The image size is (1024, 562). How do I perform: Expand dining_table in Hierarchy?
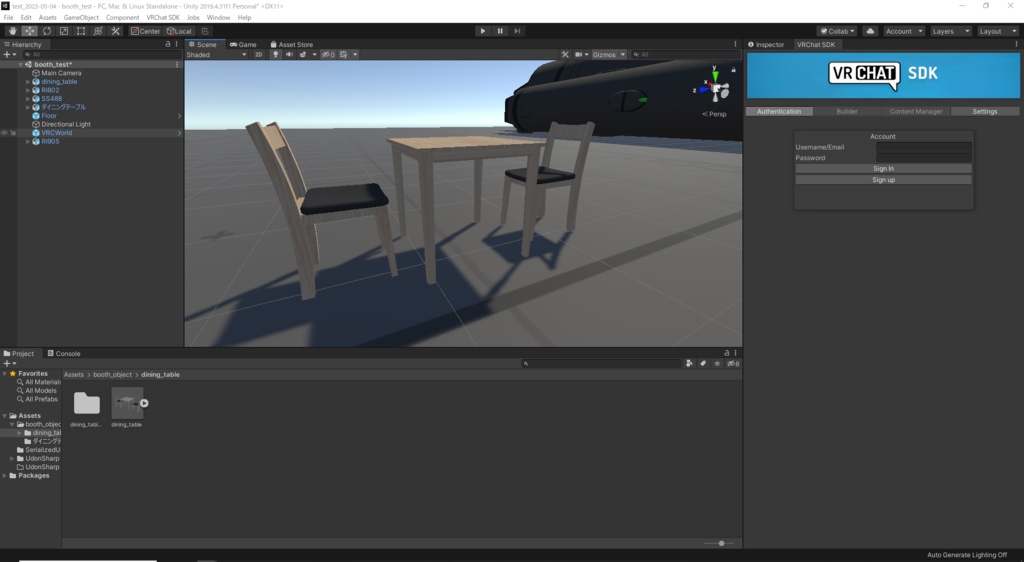27,82
